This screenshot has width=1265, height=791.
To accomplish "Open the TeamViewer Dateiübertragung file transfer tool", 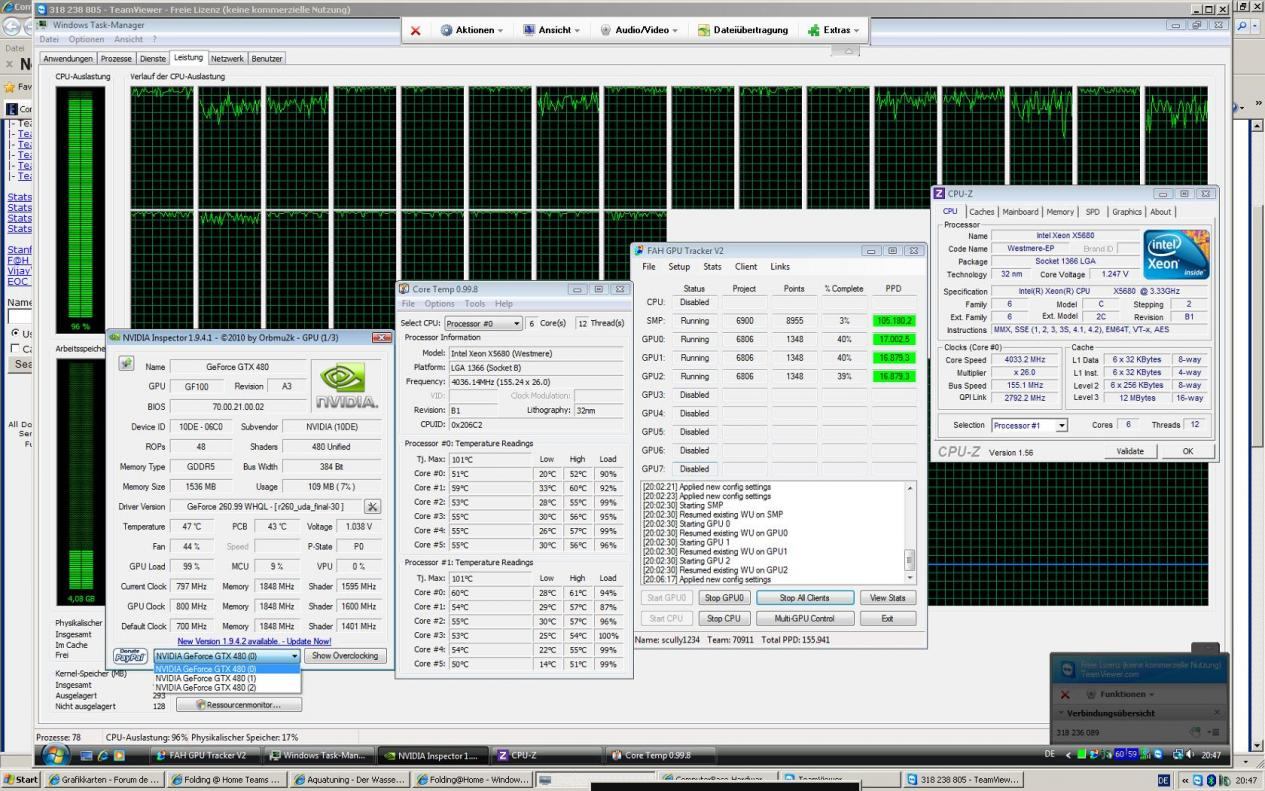I will point(743,30).
